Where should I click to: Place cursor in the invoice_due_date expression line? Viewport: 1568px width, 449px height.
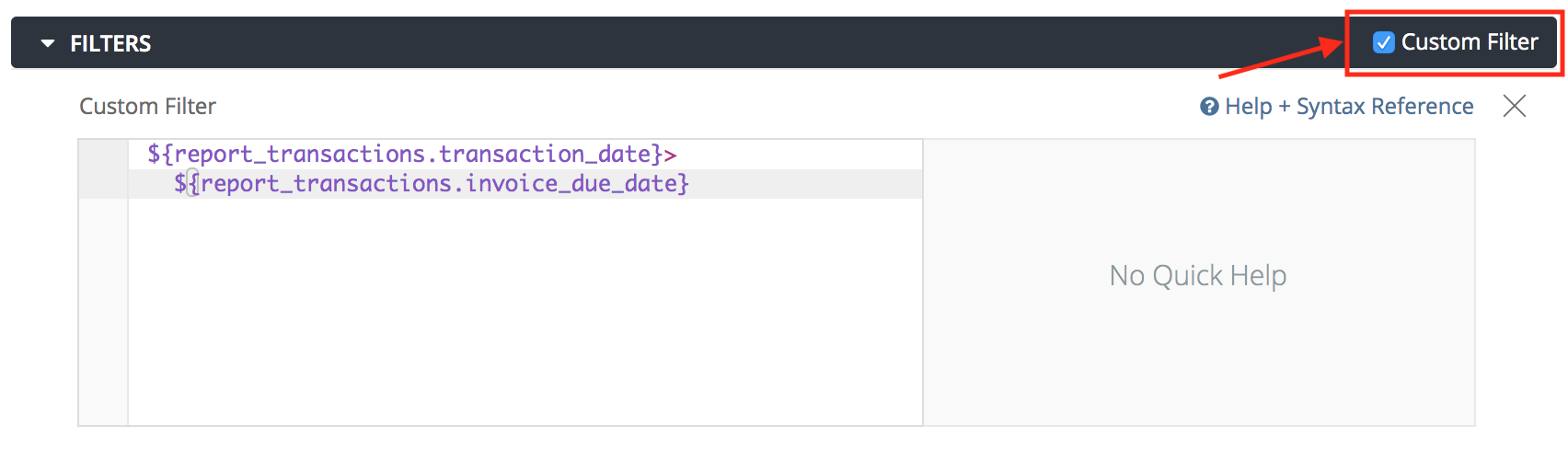coord(431,184)
